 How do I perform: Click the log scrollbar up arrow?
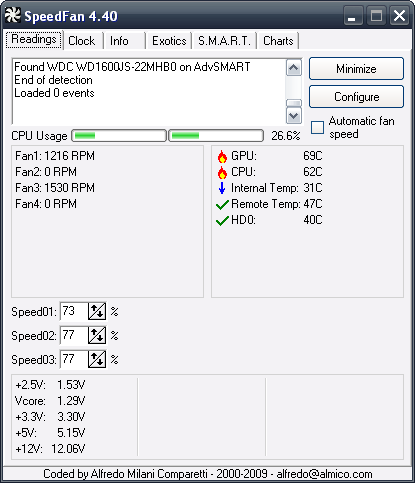tap(294, 68)
